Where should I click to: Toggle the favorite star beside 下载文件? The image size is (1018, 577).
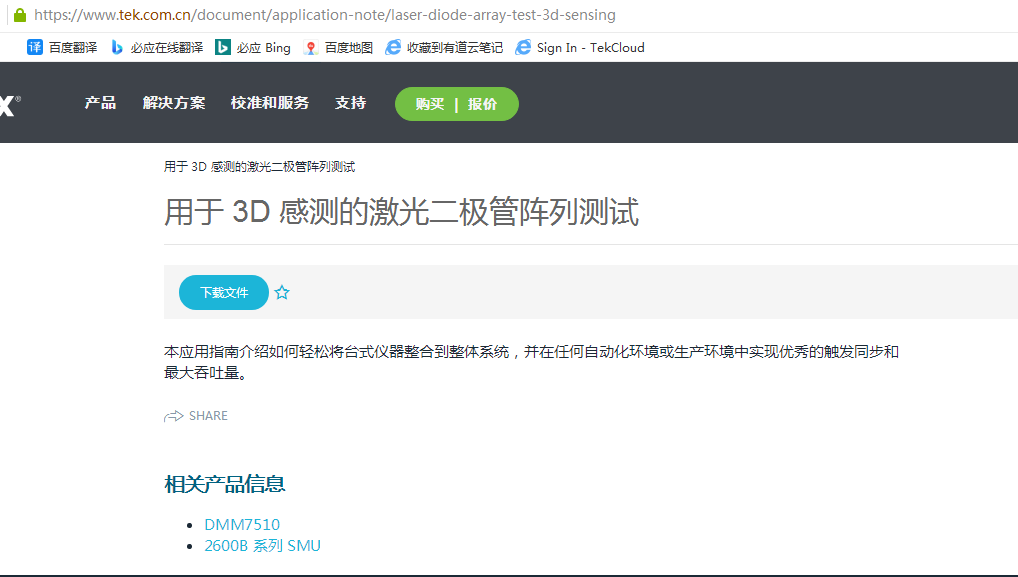point(282,293)
